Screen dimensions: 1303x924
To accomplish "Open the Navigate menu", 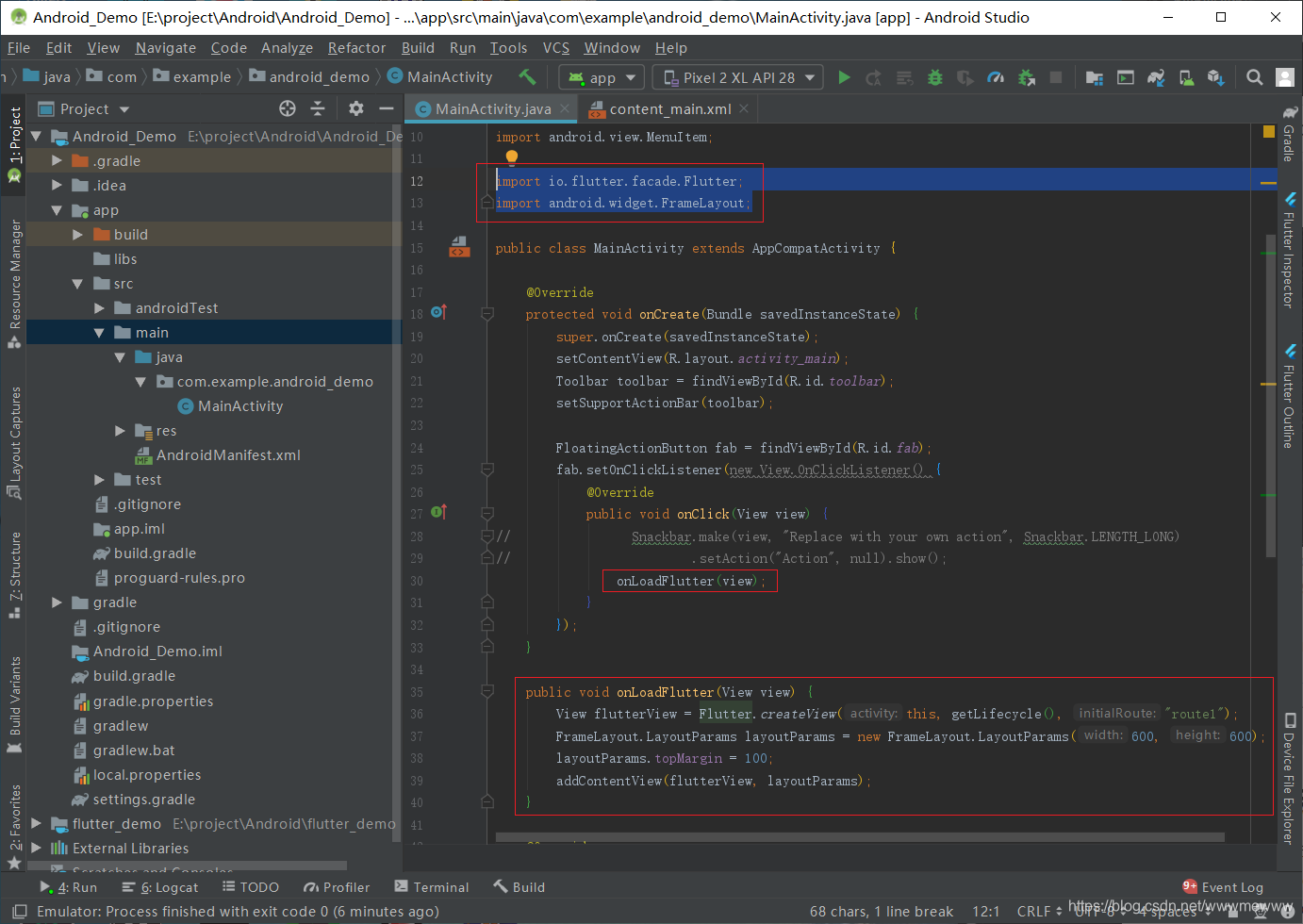I will coord(166,48).
